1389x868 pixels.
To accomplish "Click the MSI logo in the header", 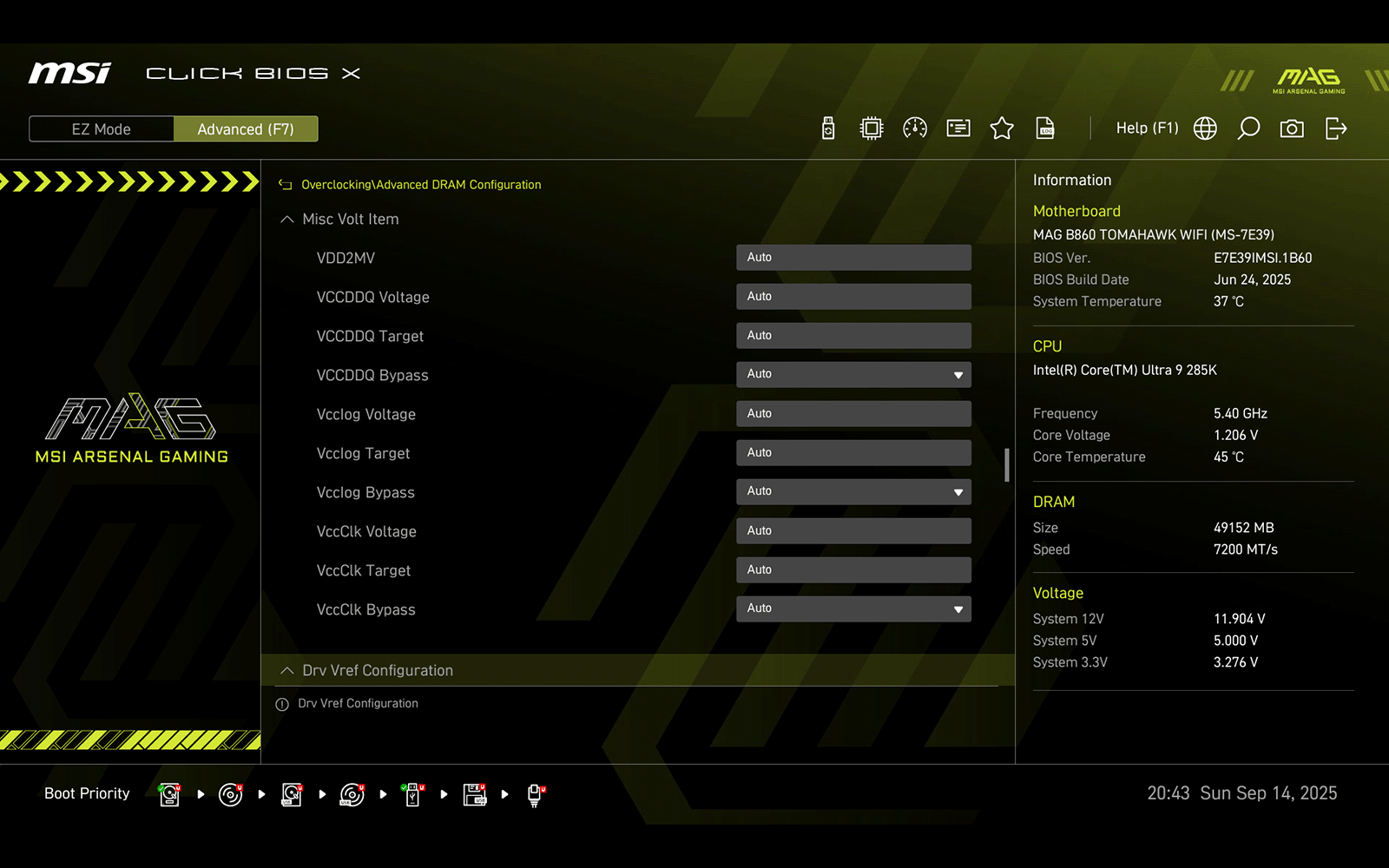I will 69,73.
